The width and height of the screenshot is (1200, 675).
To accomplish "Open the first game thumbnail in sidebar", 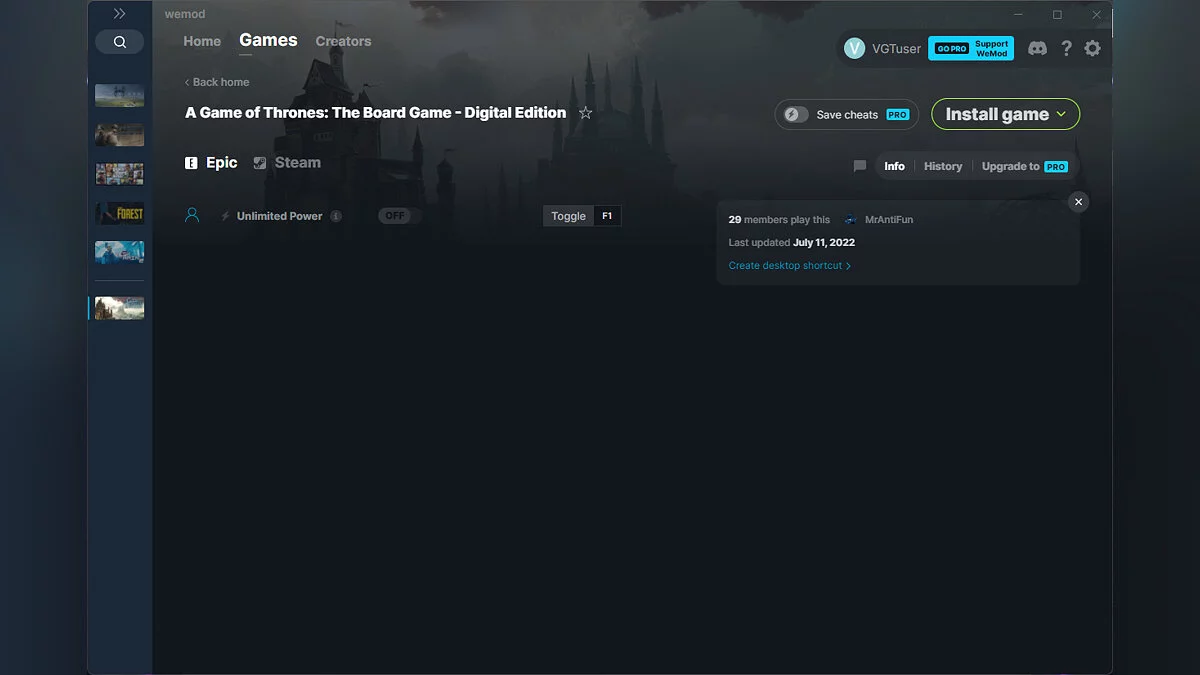I will 119,96.
